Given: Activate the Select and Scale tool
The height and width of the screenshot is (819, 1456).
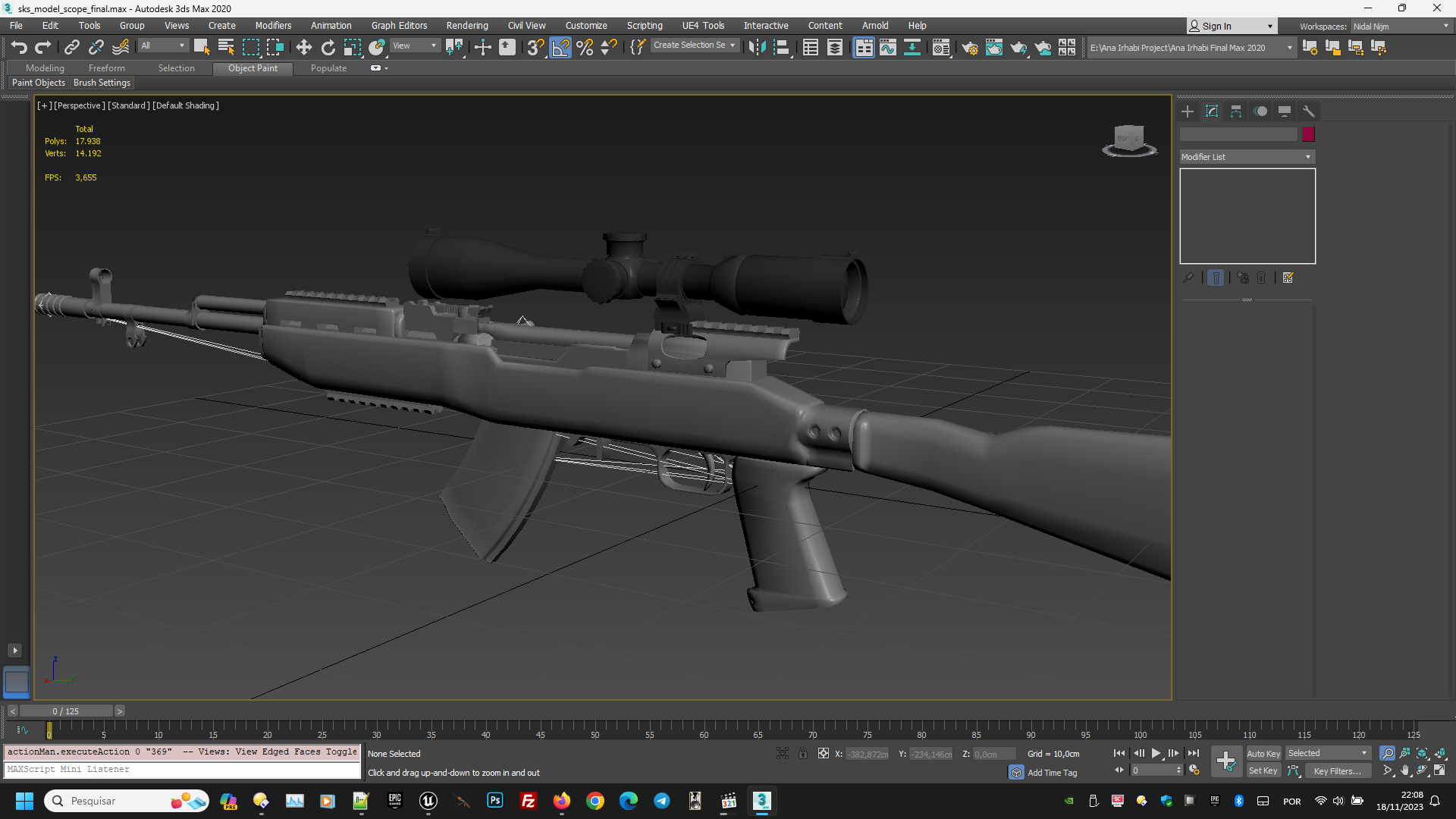Looking at the screenshot, I should pos(352,47).
